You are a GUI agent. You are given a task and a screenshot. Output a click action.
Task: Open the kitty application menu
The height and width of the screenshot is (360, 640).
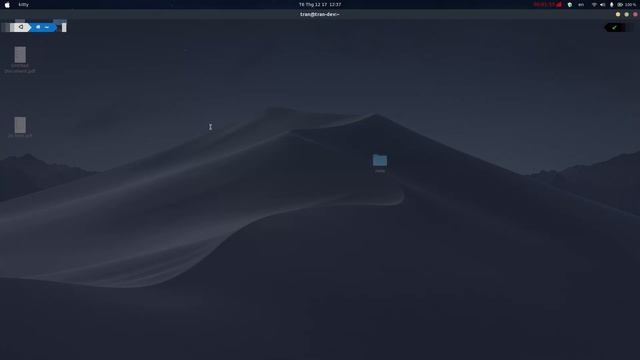24,4
